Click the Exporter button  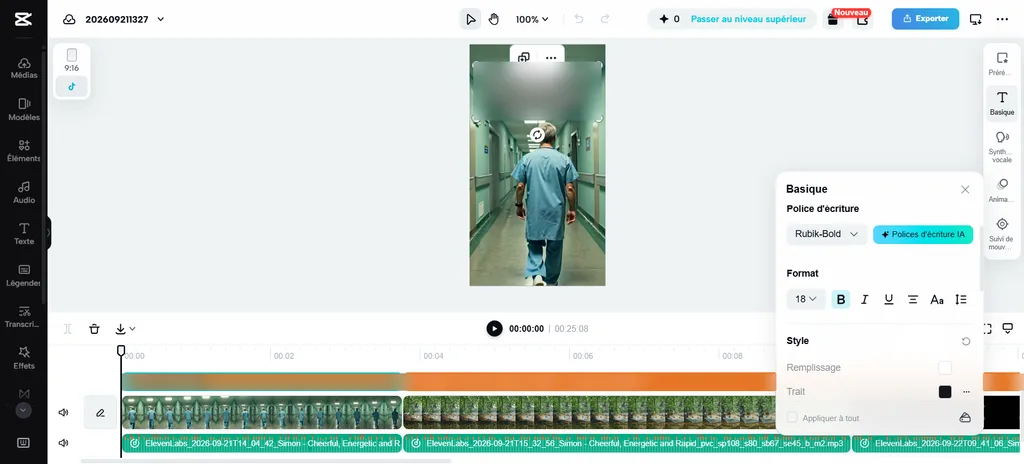(x=925, y=19)
